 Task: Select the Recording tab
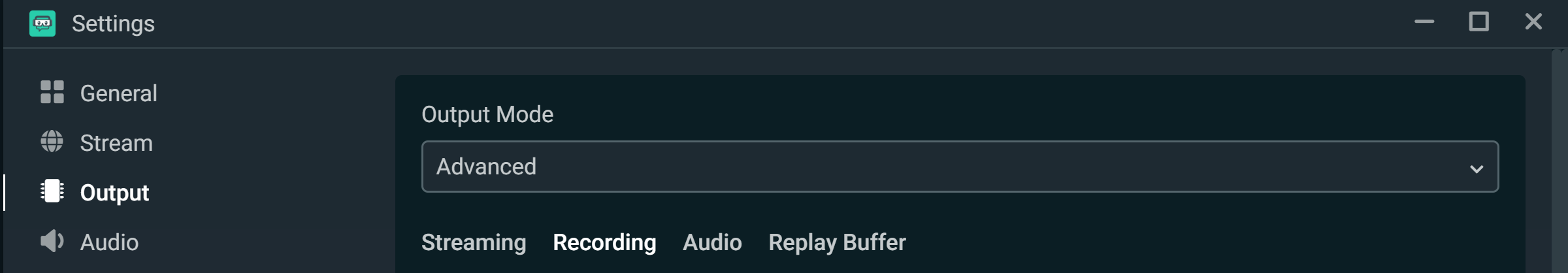[x=604, y=242]
